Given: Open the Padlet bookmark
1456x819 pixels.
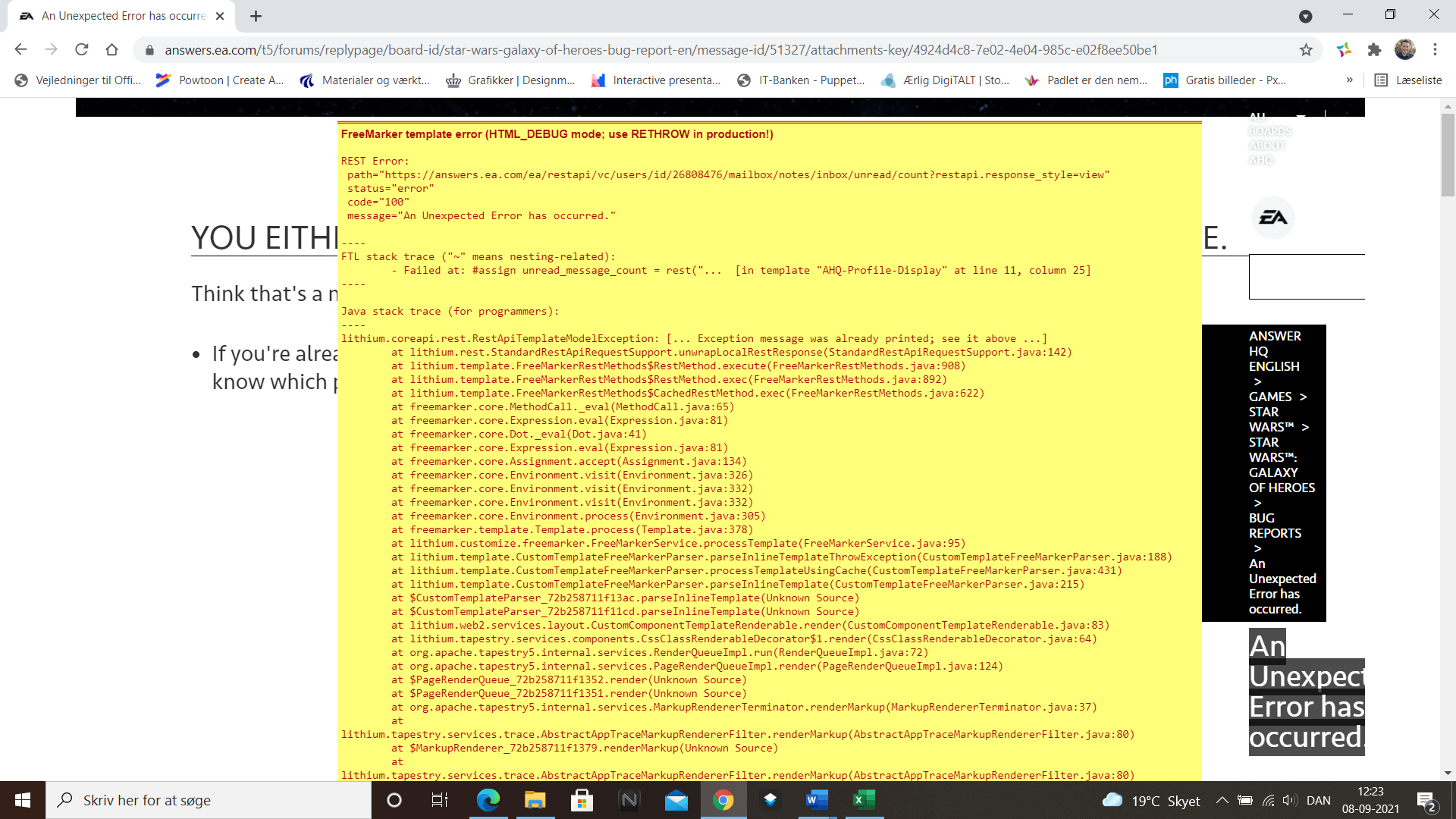Looking at the screenshot, I should (x=1086, y=80).
